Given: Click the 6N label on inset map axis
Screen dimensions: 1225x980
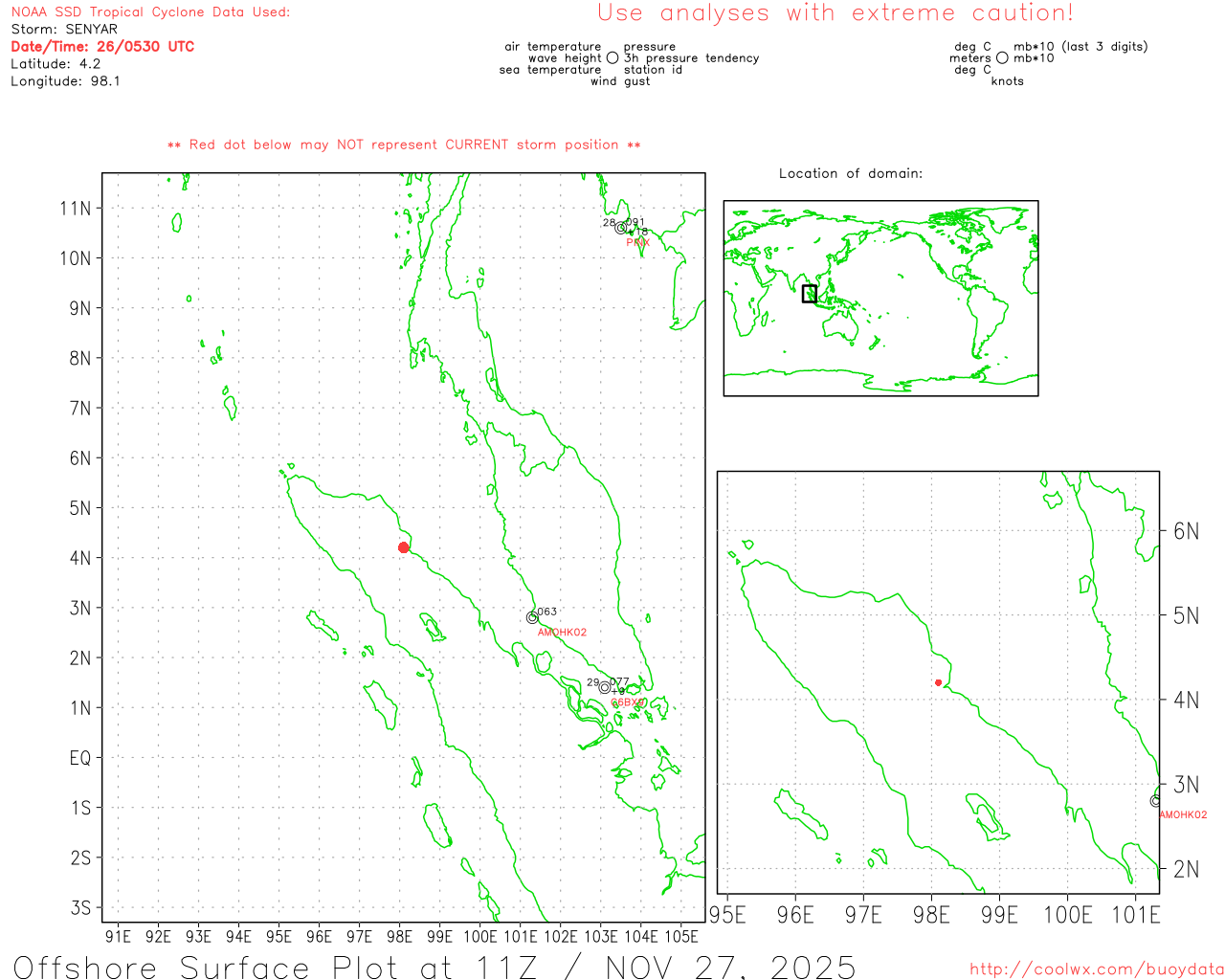Looking at the screenshot, I should pos(1186,531).
